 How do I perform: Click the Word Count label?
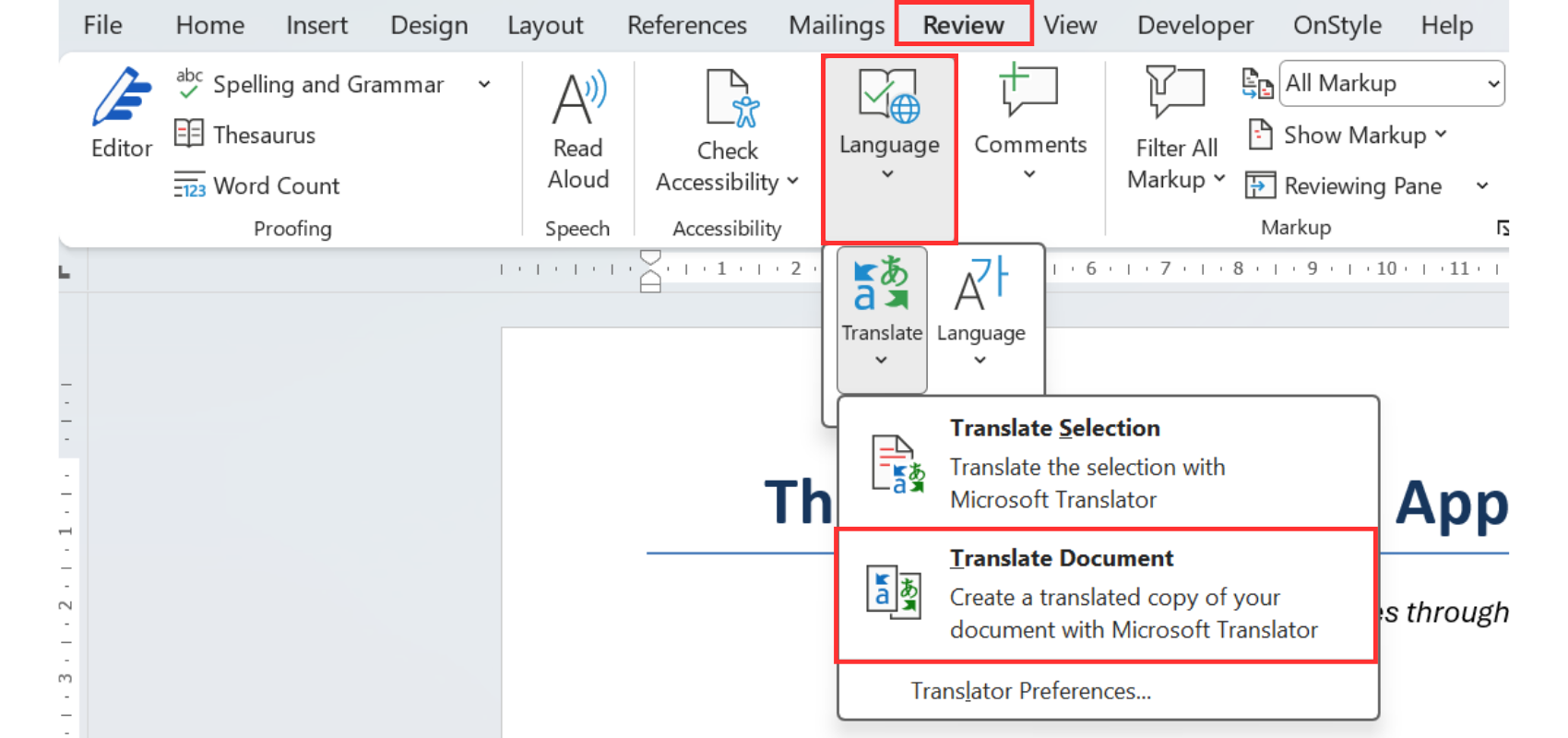click(x=277, y=185)
